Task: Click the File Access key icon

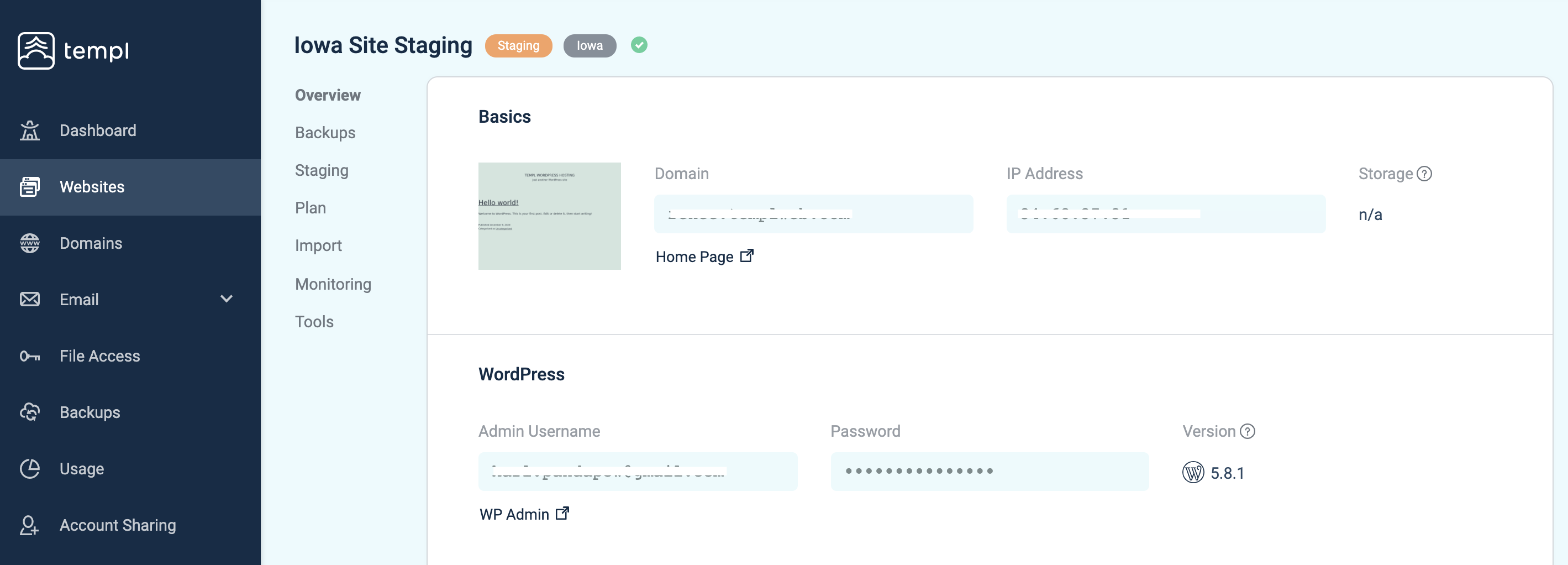Action: coord(29,356)
